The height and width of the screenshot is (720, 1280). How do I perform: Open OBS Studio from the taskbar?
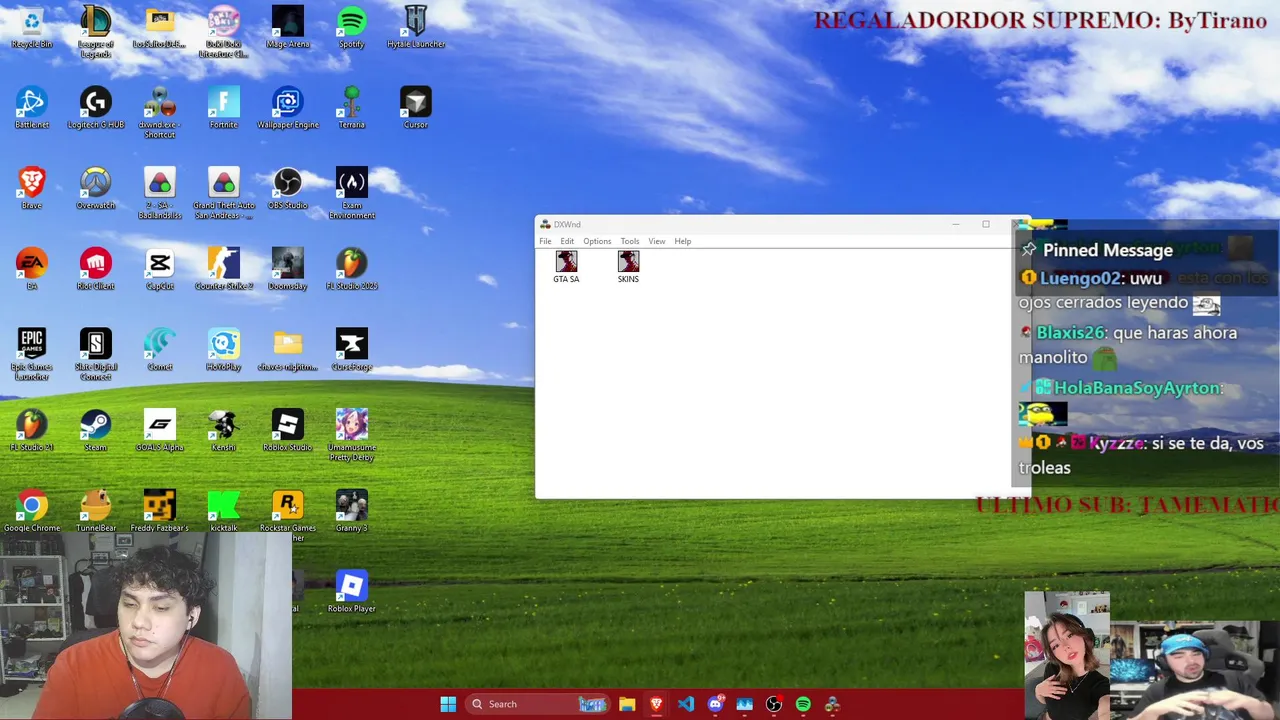pyautogui.click(x=774, y=704)
